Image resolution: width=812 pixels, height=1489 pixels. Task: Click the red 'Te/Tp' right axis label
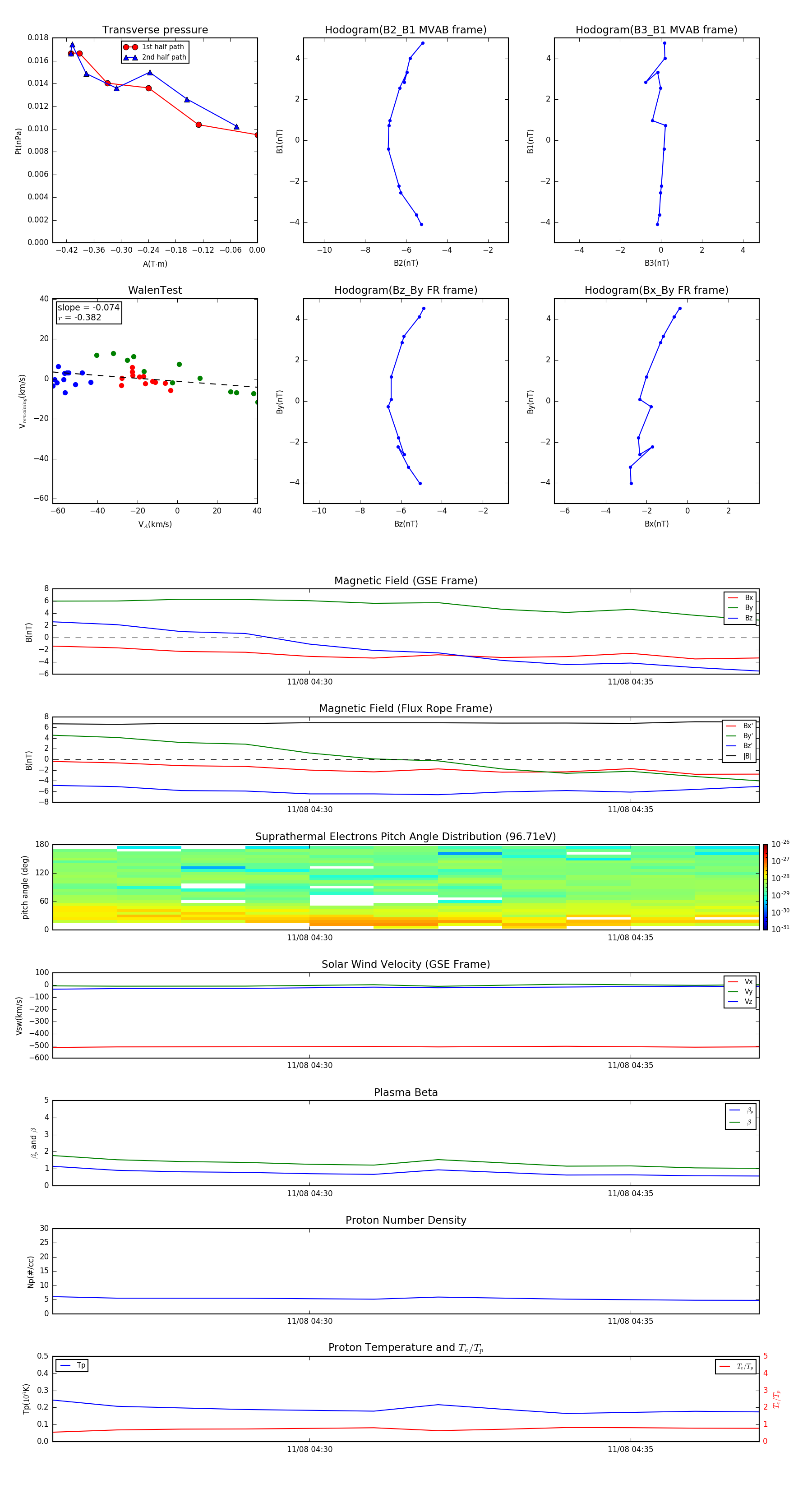[x=777, y=1399]
